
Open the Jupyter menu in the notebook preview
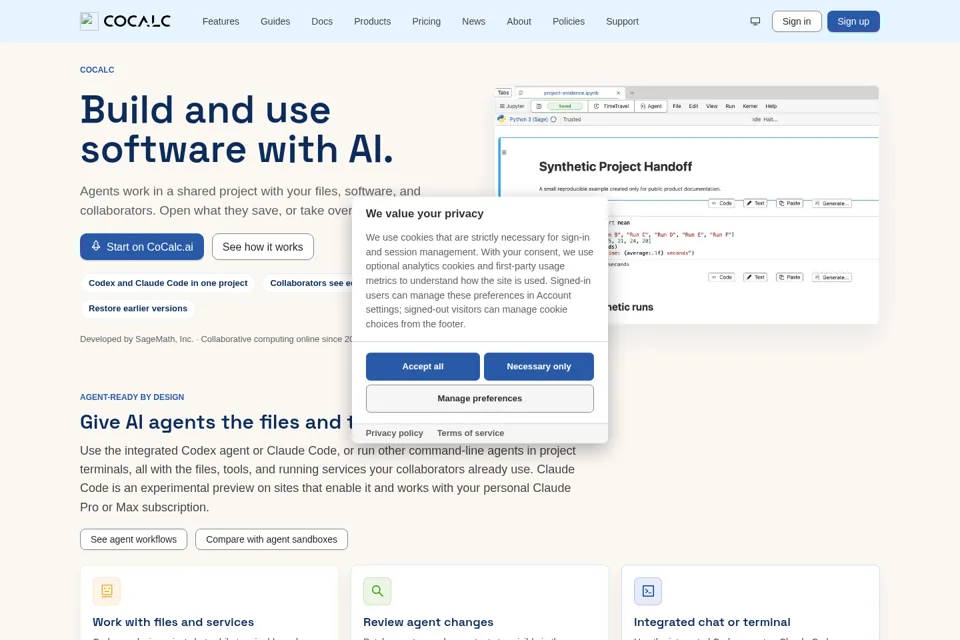[512, 106]
